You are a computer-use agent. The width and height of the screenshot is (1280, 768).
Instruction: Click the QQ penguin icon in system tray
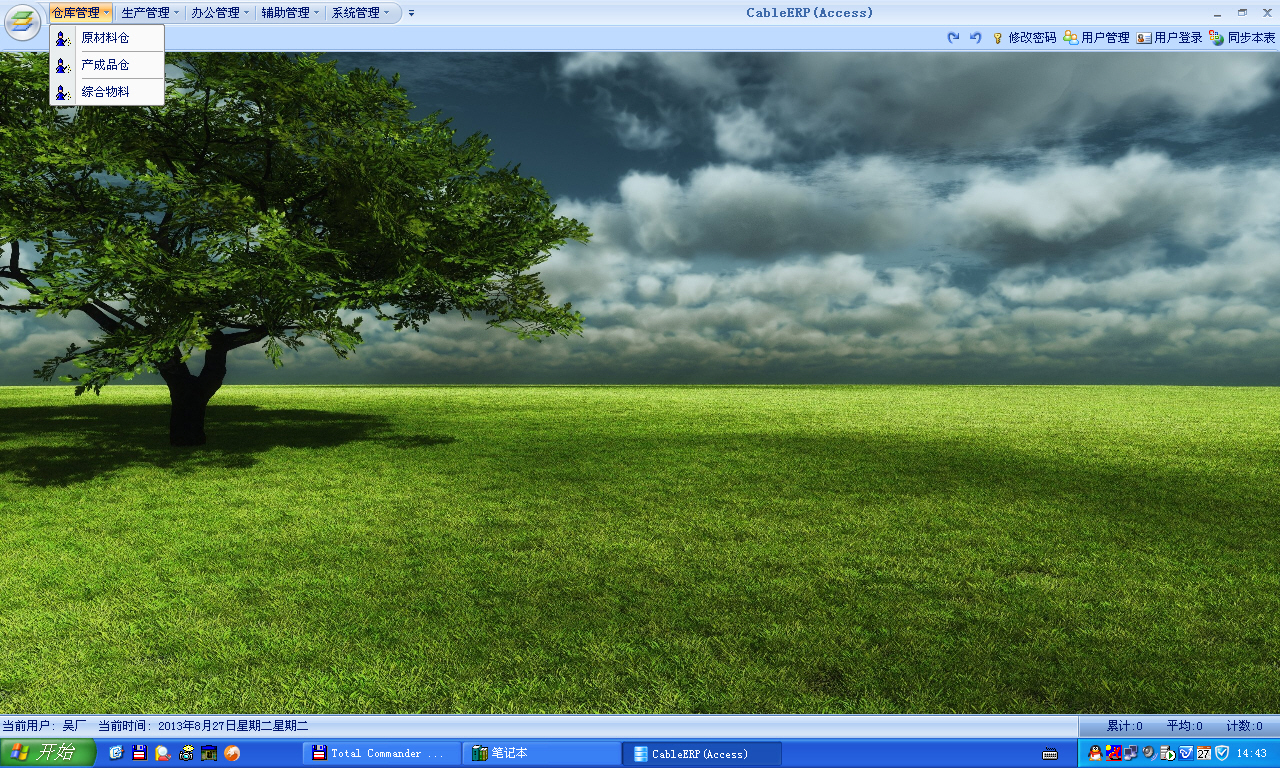point(1095,753)
